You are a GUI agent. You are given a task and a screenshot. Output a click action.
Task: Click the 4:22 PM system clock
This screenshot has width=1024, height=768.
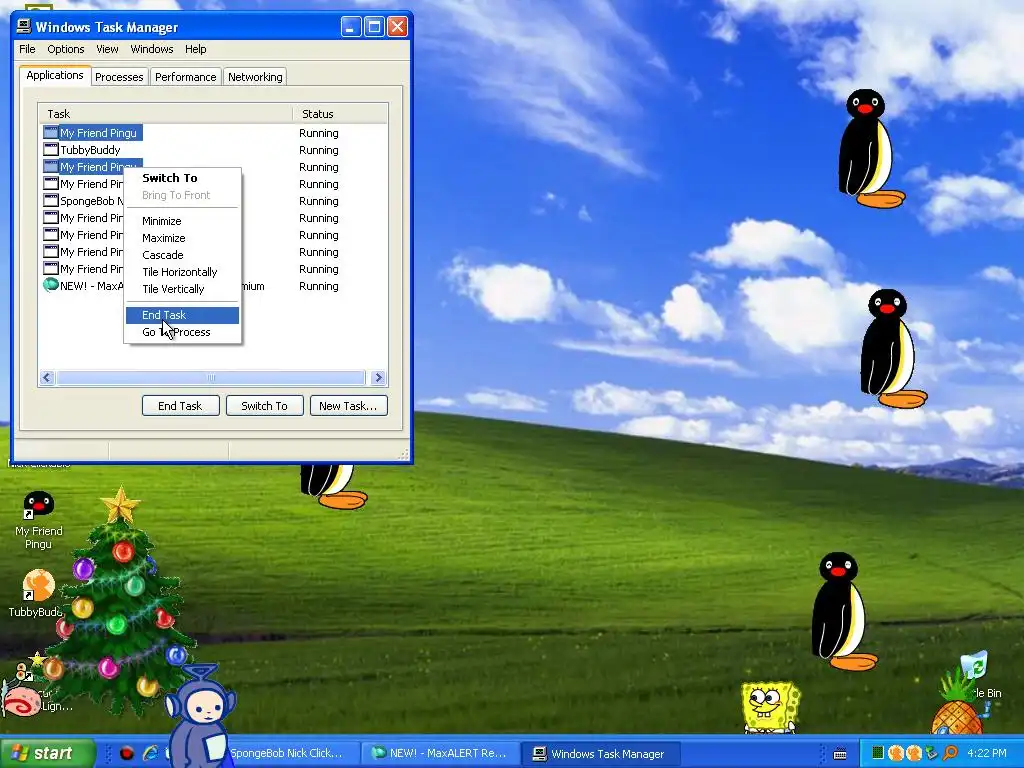(x=987, y=753)
